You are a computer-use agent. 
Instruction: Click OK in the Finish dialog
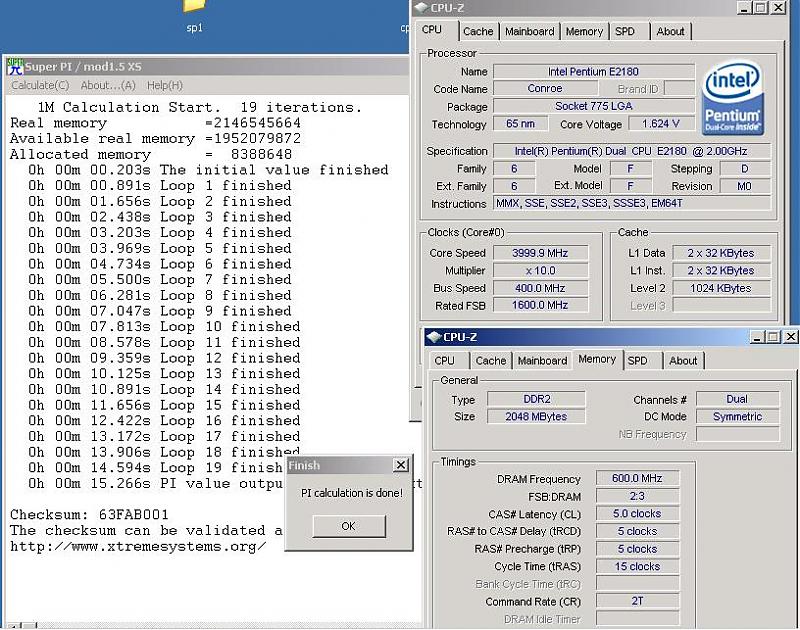click(349, 526)
